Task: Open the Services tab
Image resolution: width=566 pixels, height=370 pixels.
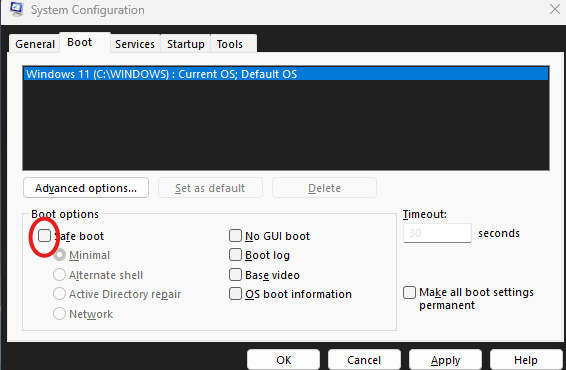Action: [135, 44]
